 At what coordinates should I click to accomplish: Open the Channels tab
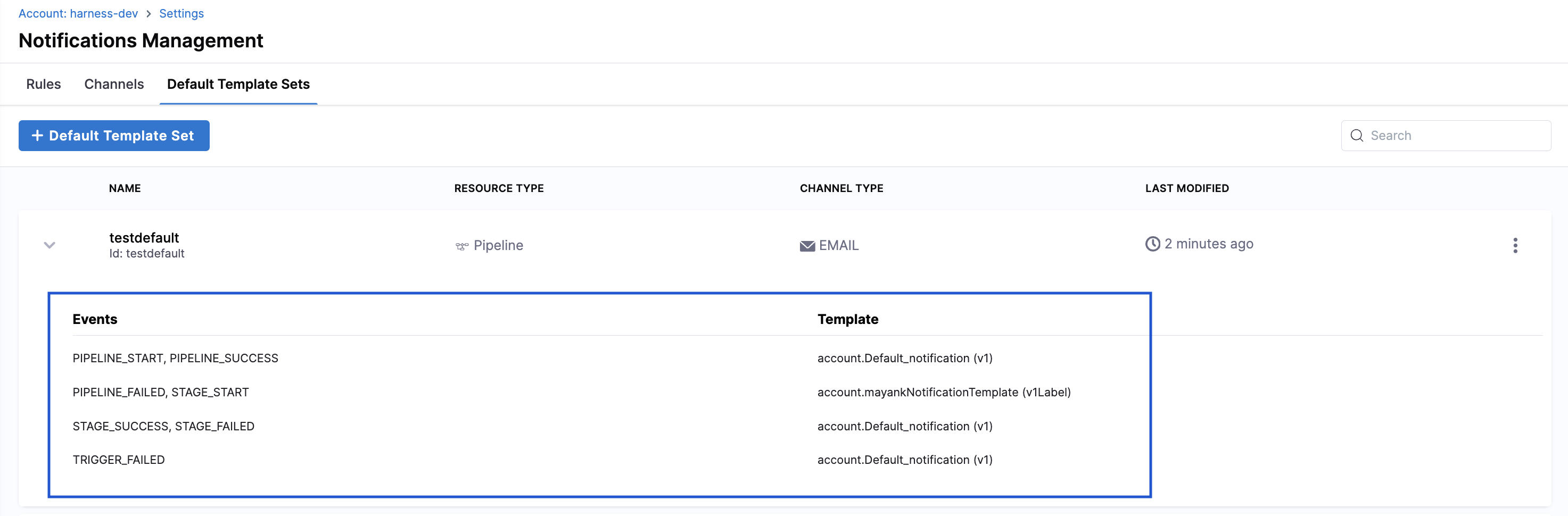(x=114, y=84)
